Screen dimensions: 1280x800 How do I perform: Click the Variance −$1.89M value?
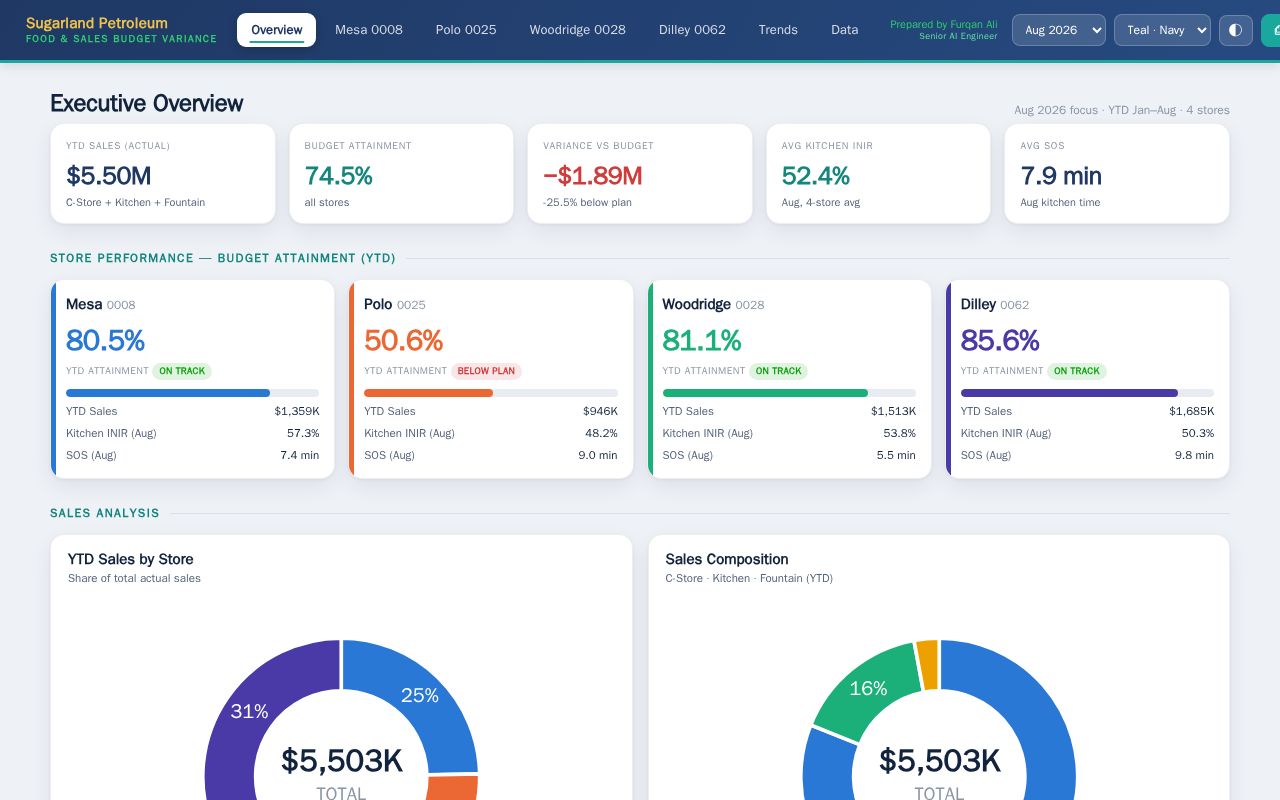pos(593,176)
